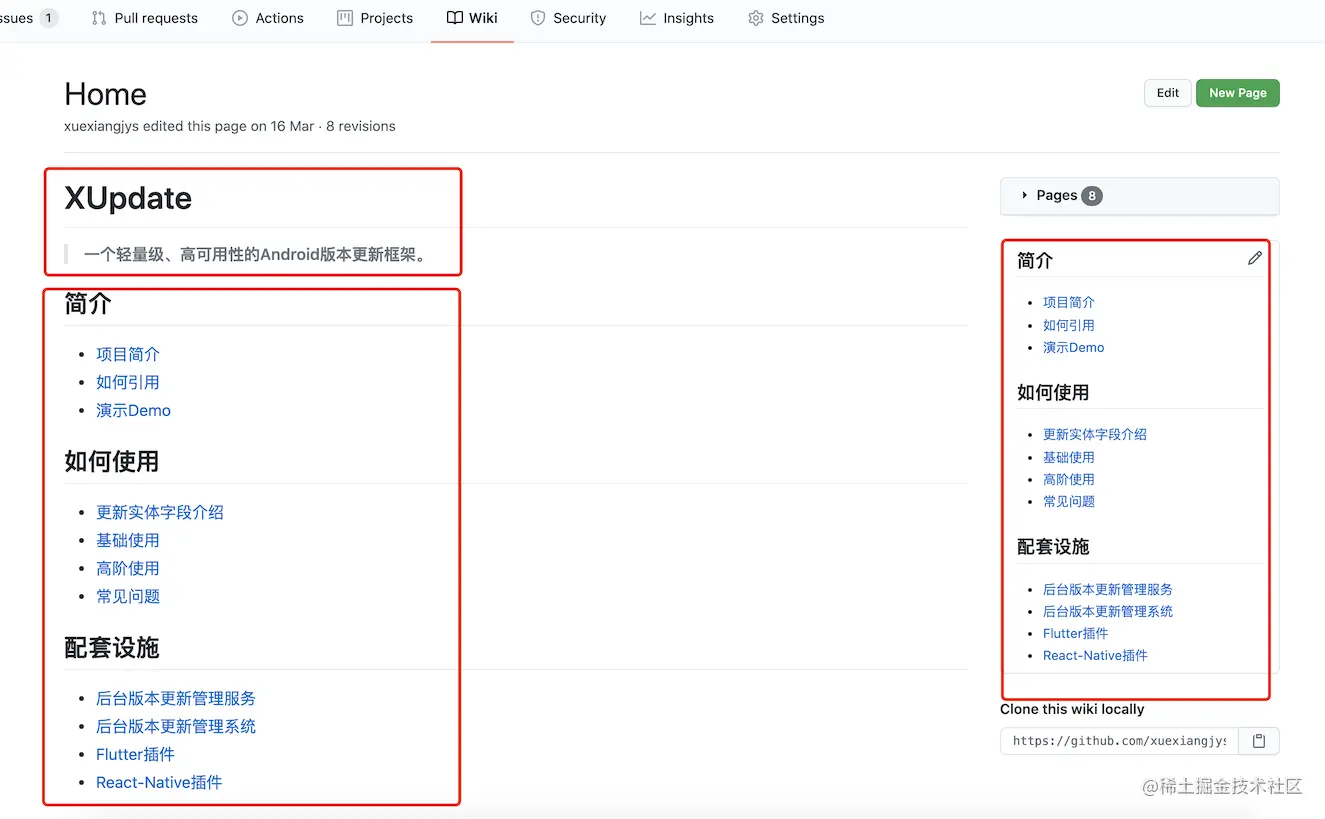Image resolution: width=1325 pixels, height=819 pixels.
Task: Click 更新实体字段介绍 in the right sidebar
Action: tap(1095, 434)
